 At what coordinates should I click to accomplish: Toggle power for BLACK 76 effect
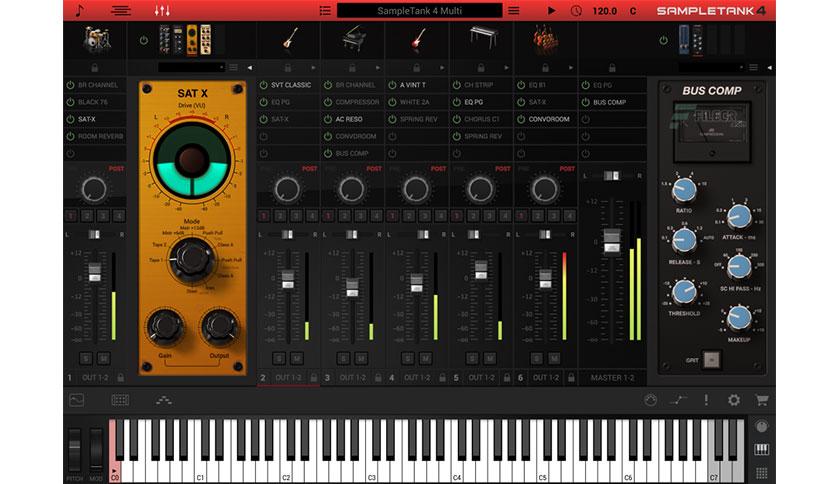click(70, 102)
